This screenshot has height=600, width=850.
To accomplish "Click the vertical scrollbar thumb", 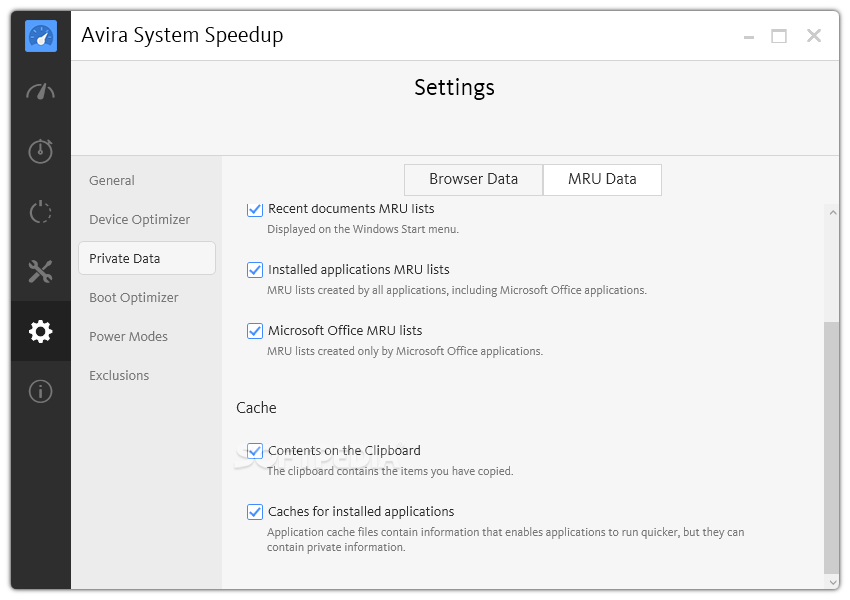I will coord(831,447).
